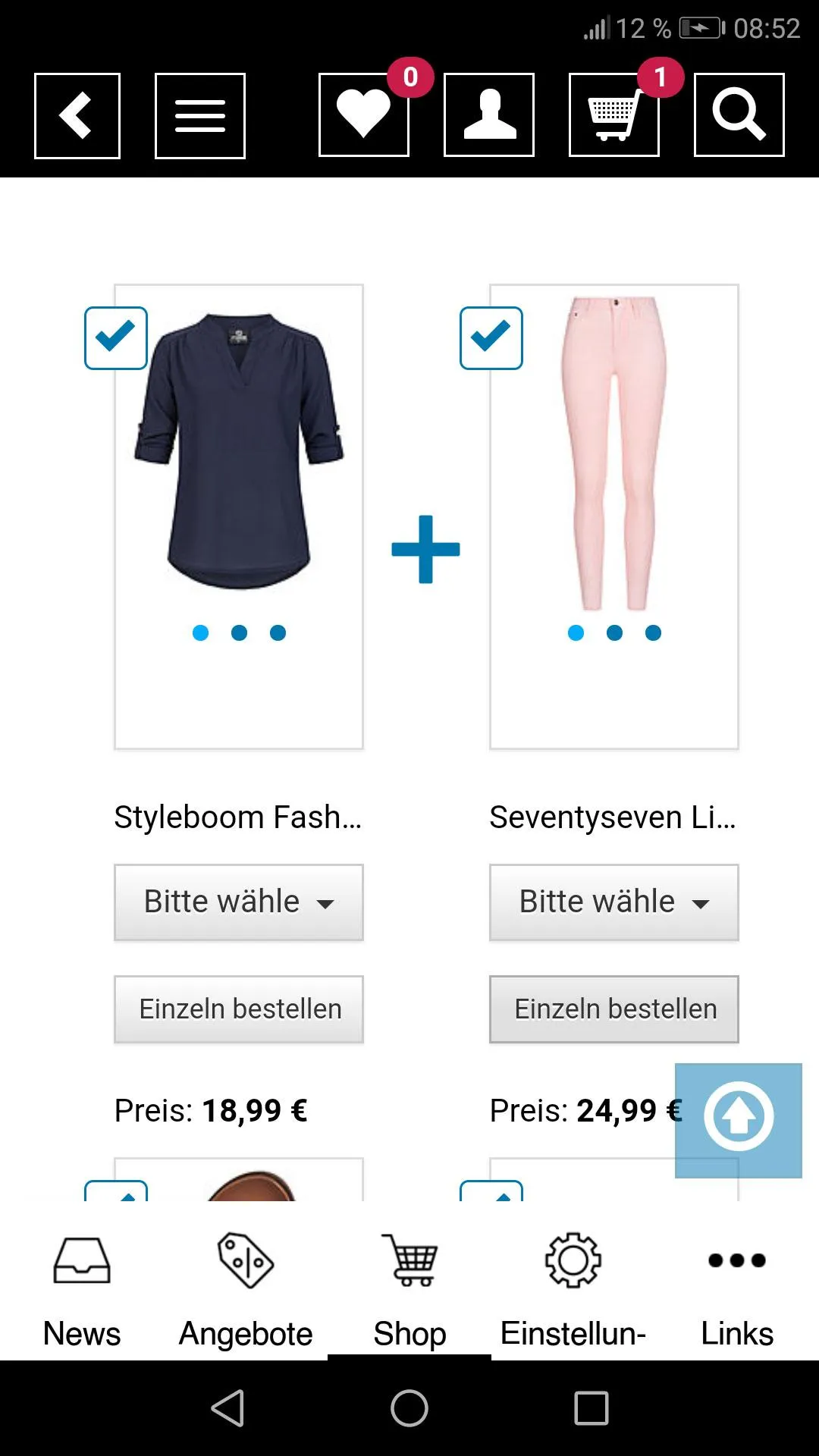The height and width of the screenshot is (1456, 819).
Task: Open size dropdown under Styleboom Fashion
Action: pyautogui.click(x=239, y=902)
